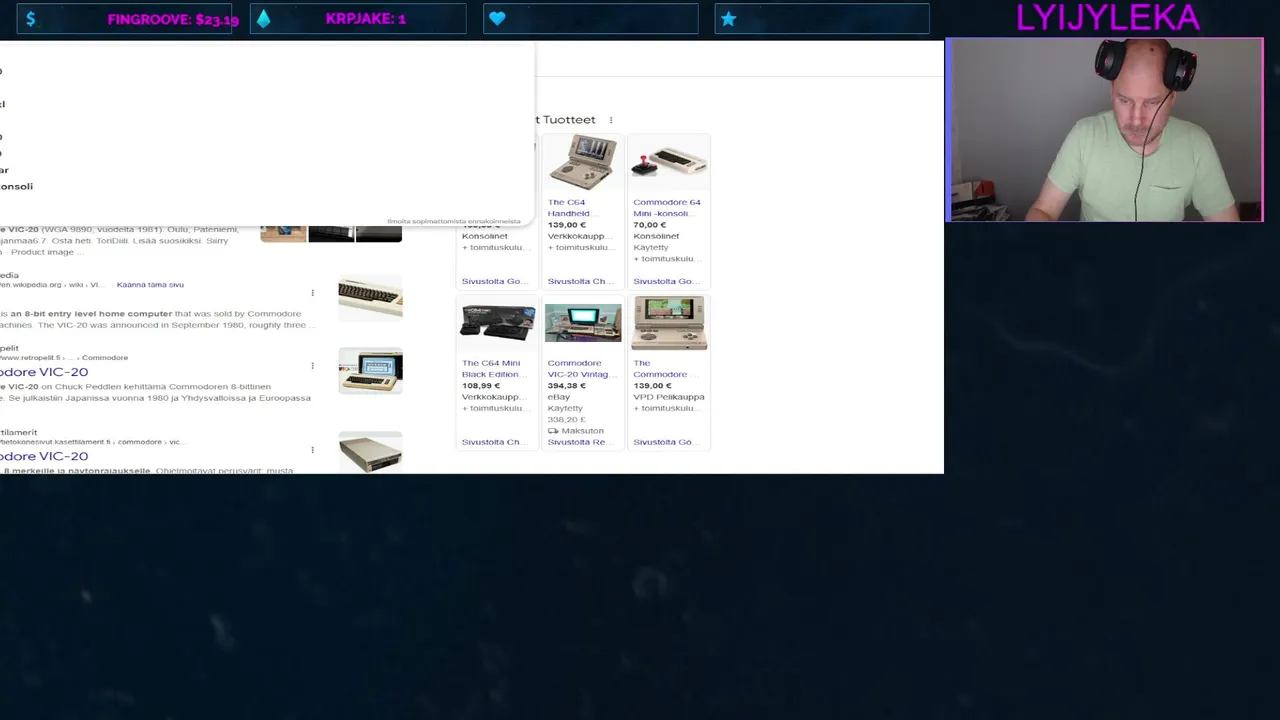Open 'The C64 Handheld' product link
The height and width of the screenshot is (720, 1280).
(570, 207)
